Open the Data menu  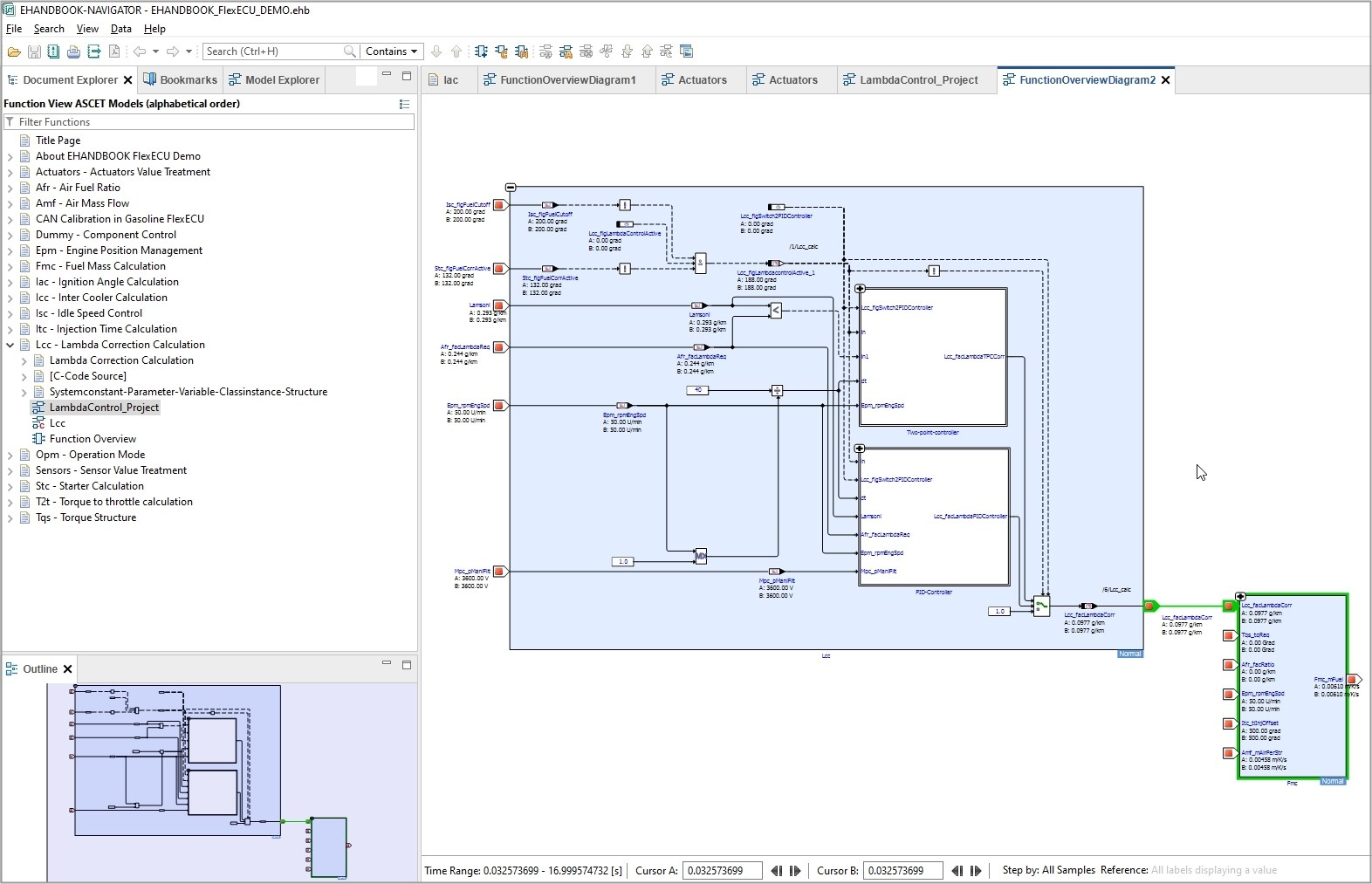tap(120, 29)
